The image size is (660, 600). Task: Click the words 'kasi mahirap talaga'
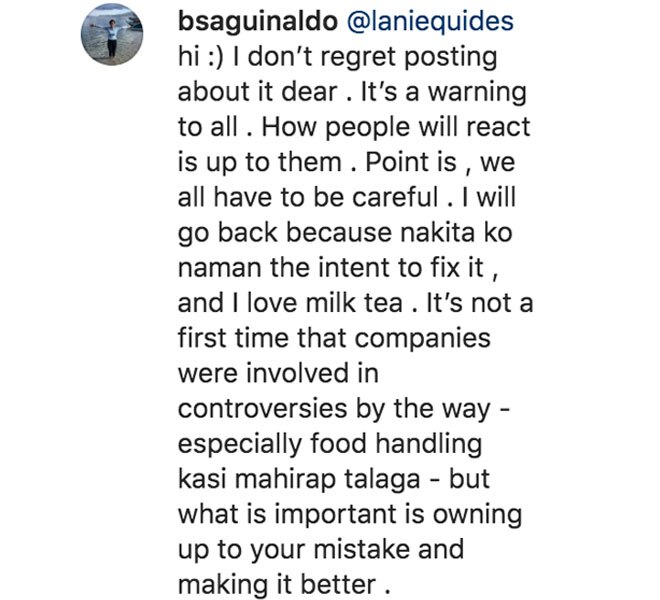(x=299, y=480)
